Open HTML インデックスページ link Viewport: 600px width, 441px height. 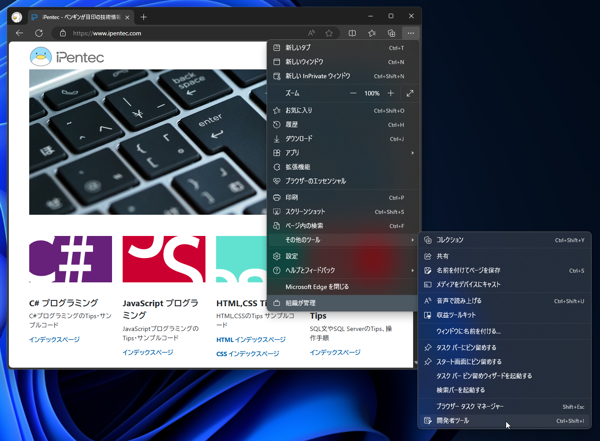251,340
